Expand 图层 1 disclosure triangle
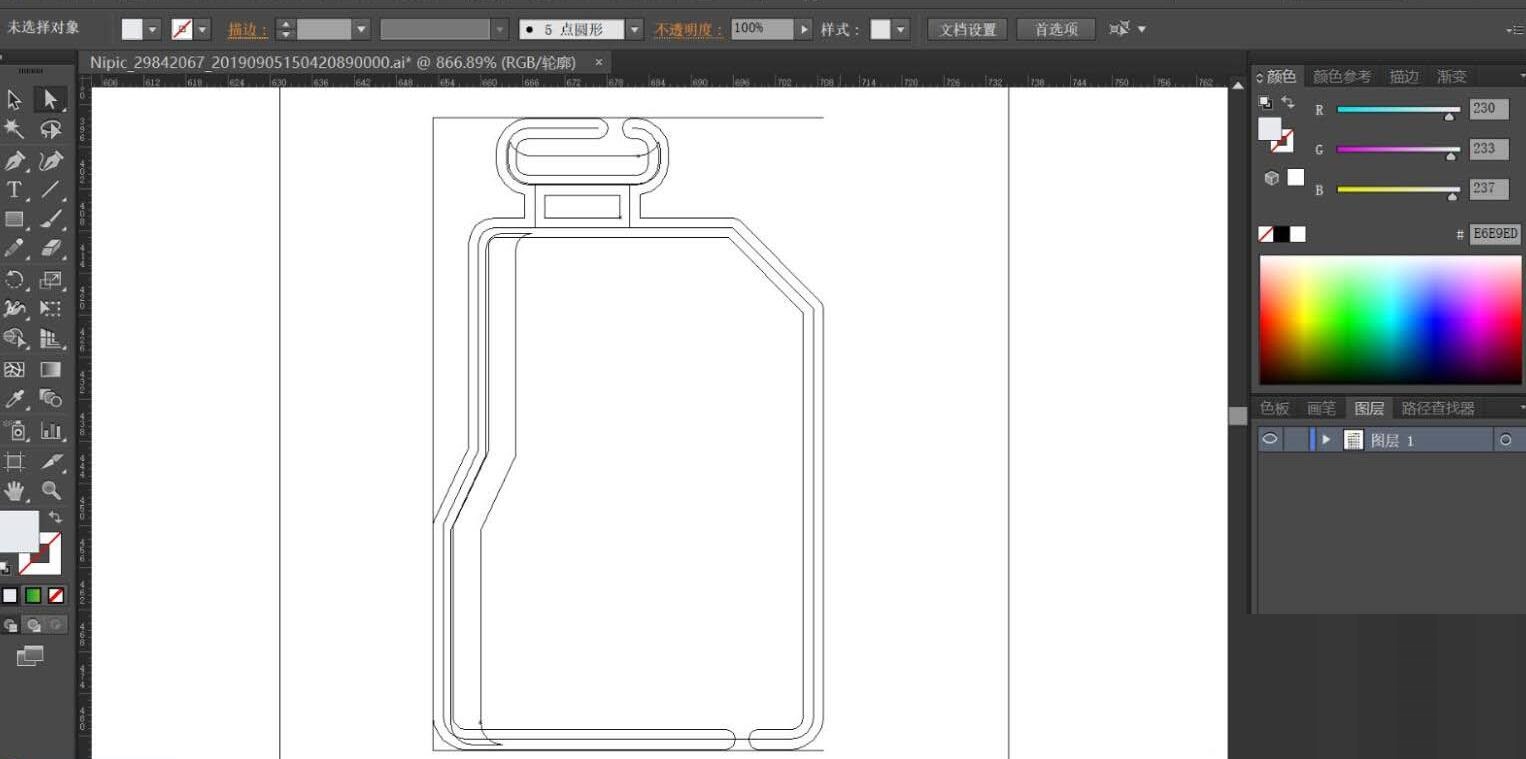Screen dimensions: 1526x759 1327,440
